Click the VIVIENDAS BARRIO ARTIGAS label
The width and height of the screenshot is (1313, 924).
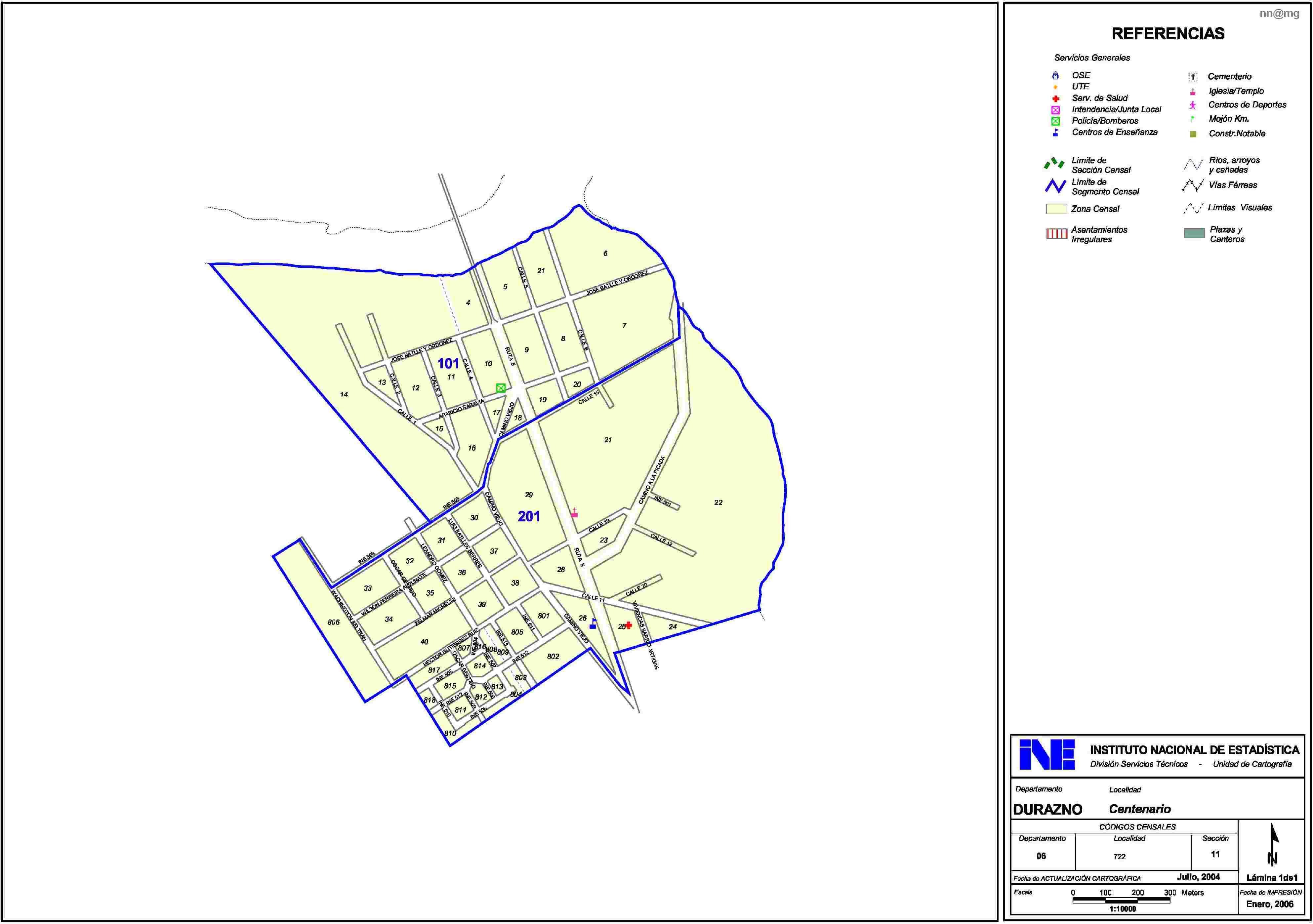[x=646, y=635]
